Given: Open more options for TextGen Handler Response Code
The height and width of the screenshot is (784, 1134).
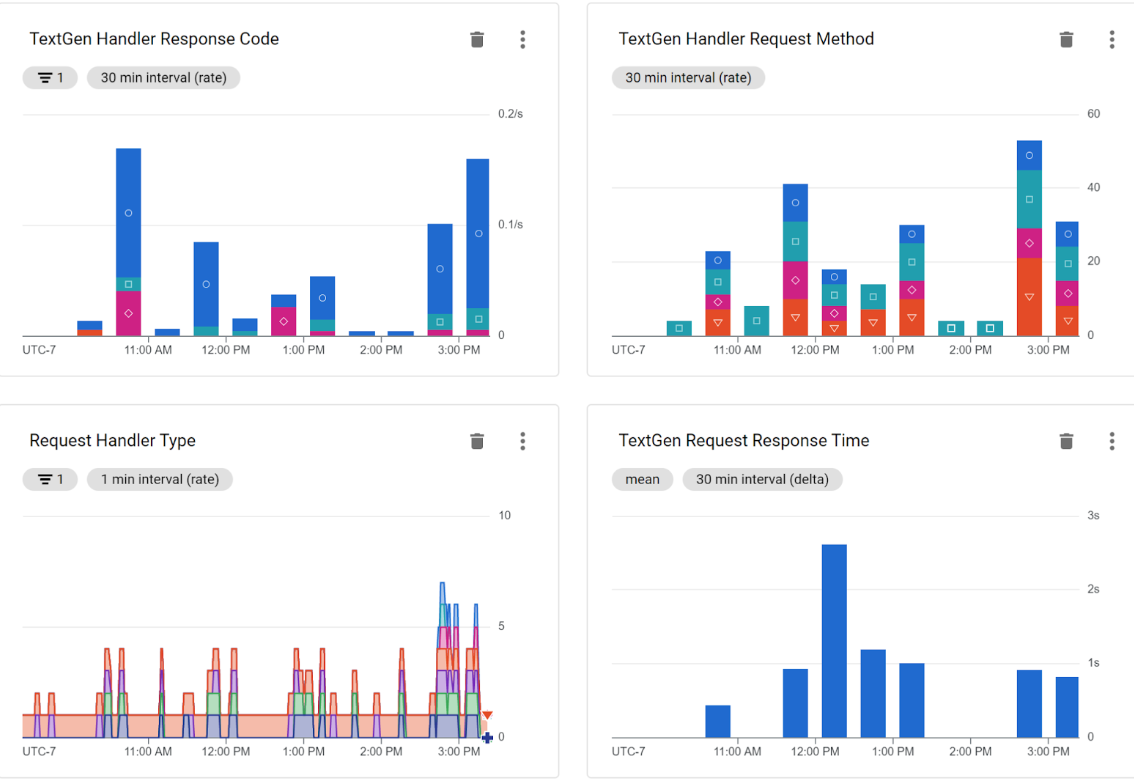Looking at the screenshot, I should pos(523,40).
